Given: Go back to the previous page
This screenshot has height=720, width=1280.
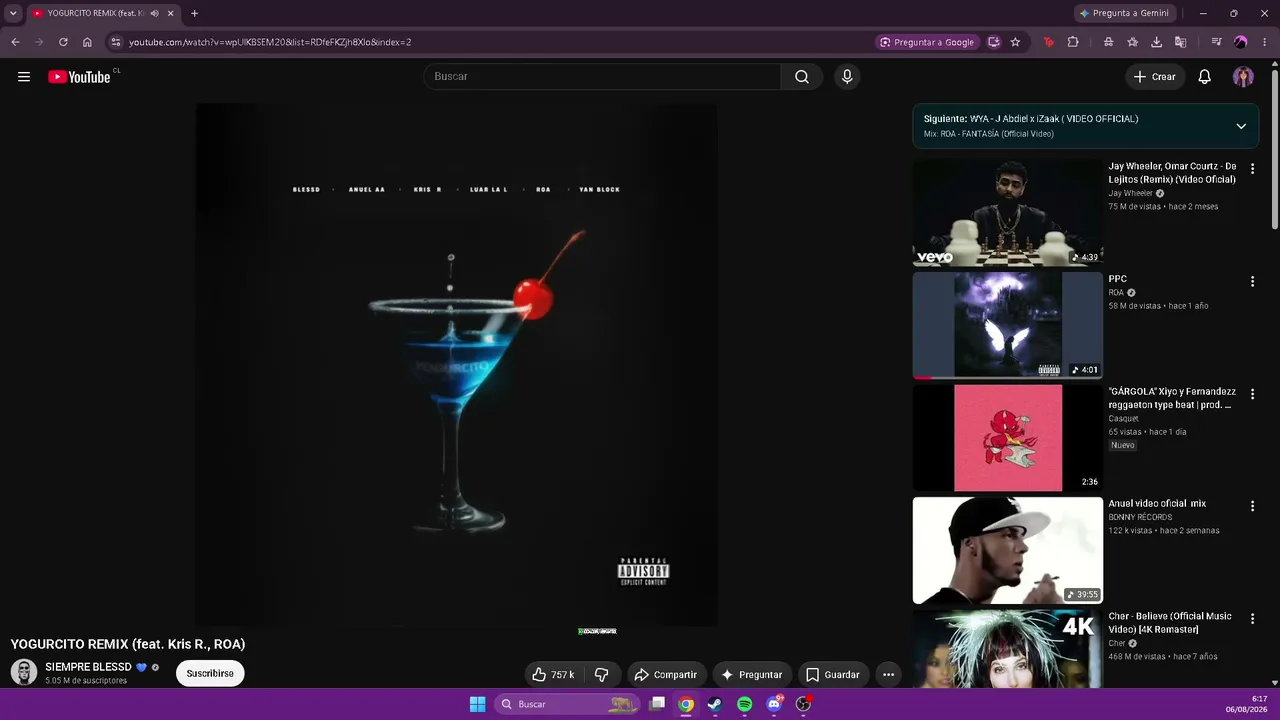Looking at the screenshot, I should point(15,42).
